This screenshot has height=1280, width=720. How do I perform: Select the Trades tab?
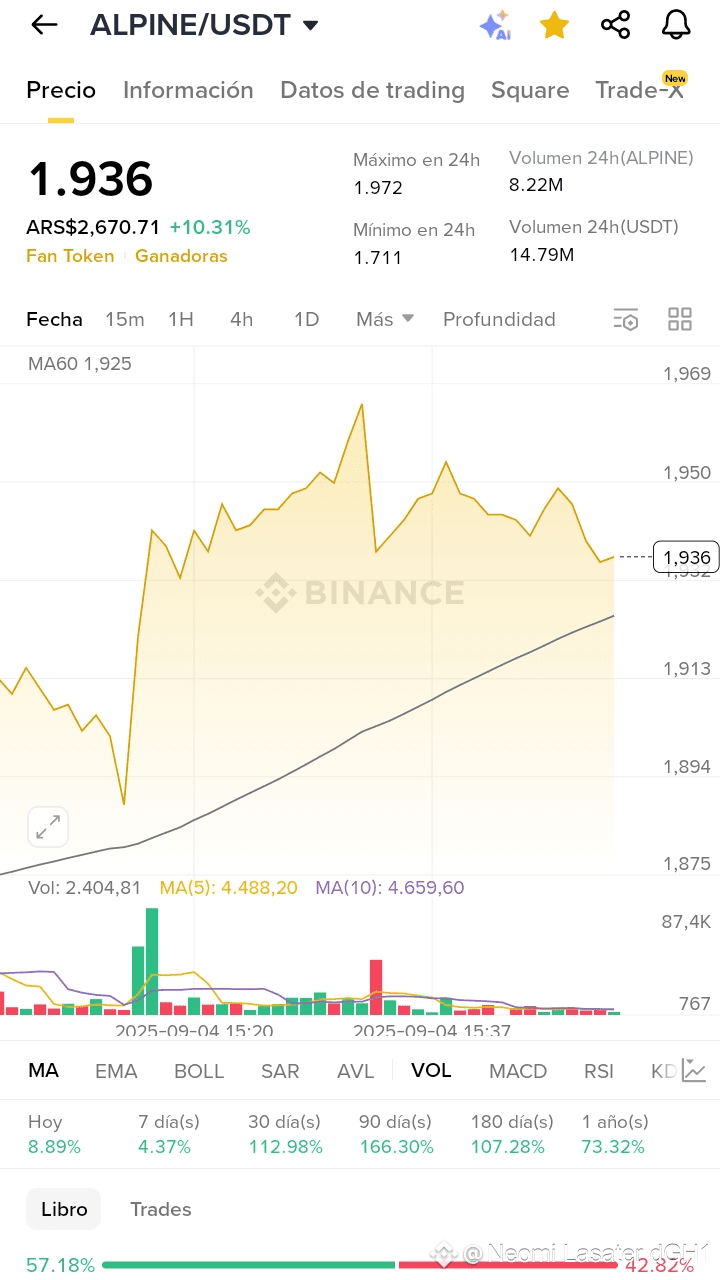161,1209
